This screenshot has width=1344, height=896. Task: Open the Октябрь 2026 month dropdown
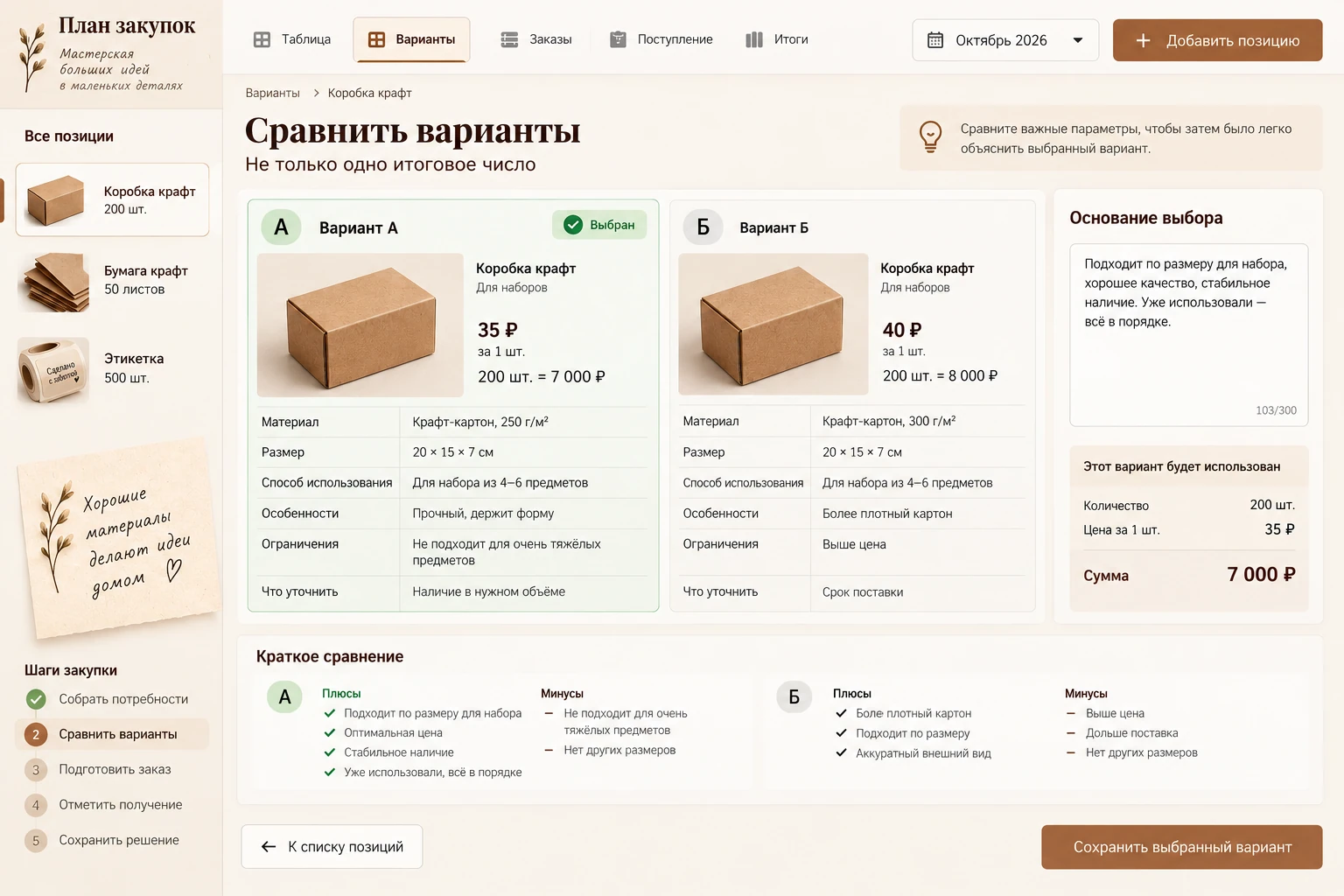tap(1005, 40)
